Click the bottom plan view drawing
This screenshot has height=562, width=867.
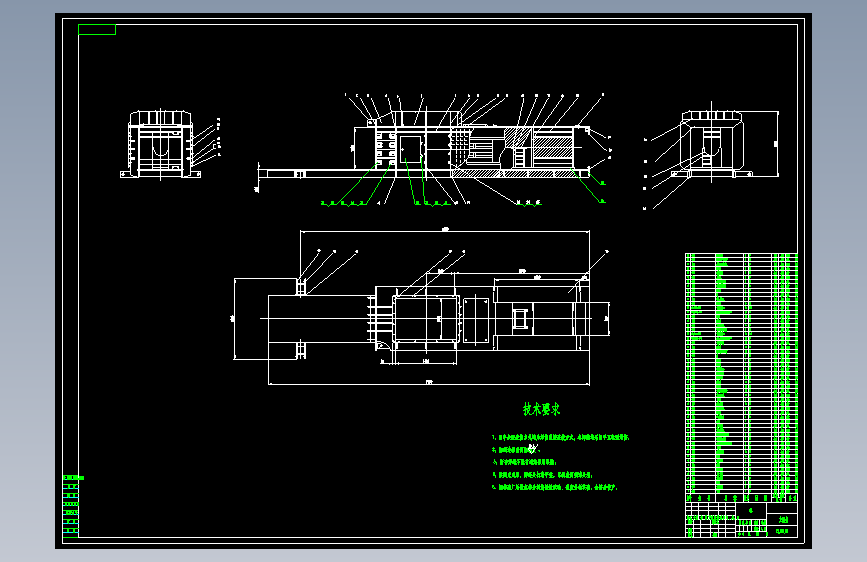[x=422, y=306]
